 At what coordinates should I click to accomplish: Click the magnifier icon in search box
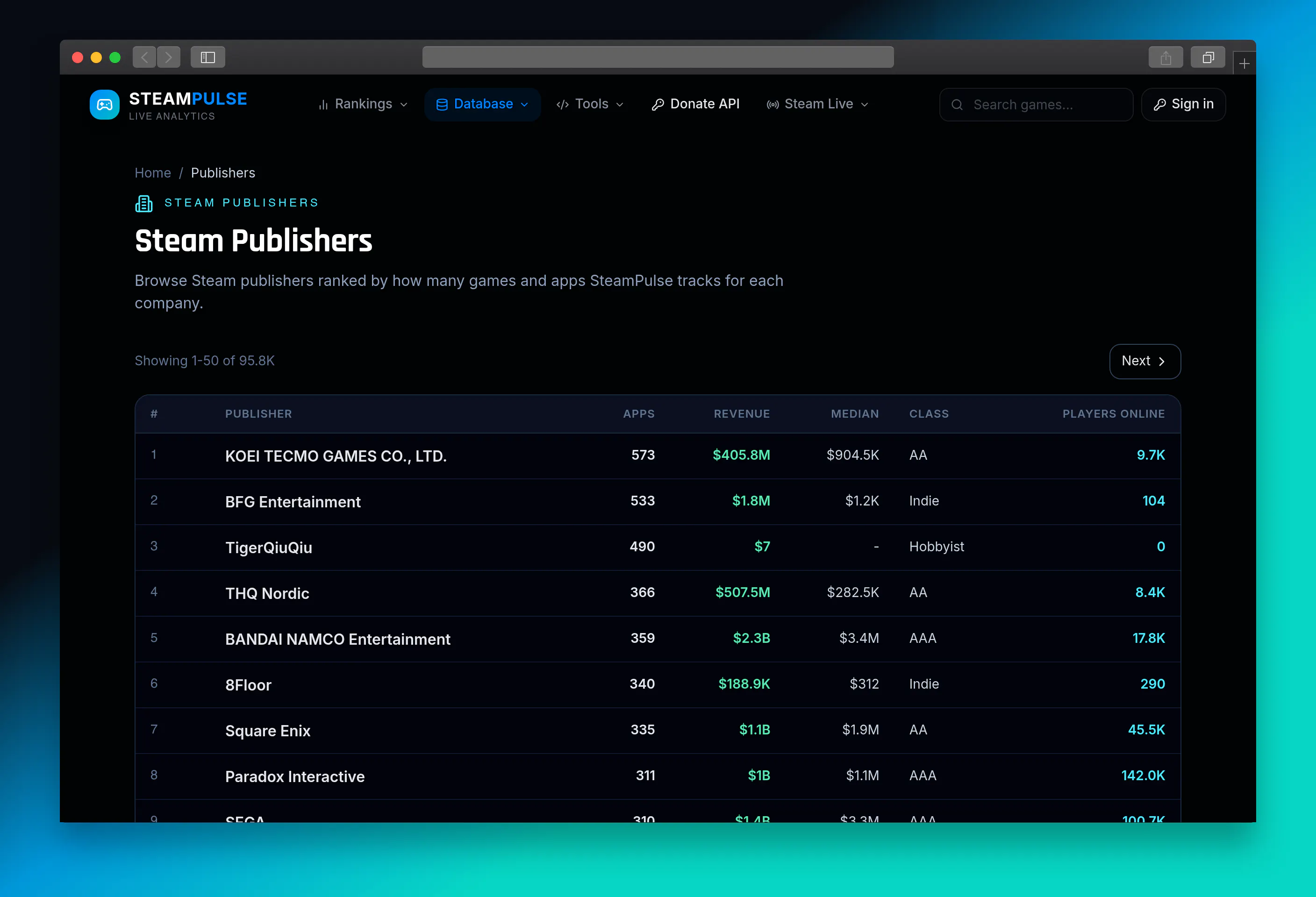[x=957, y=105]
